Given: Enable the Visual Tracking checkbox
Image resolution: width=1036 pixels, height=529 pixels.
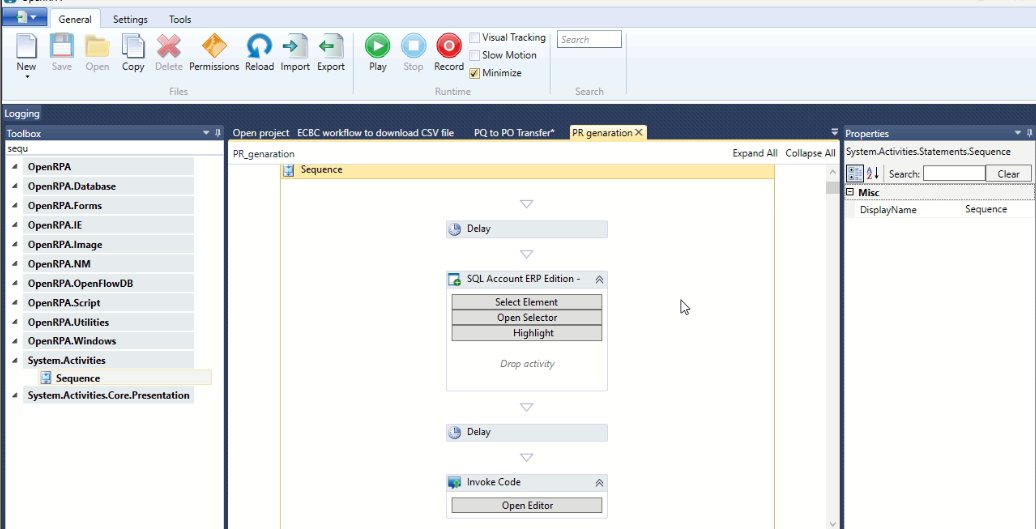Looking at the screenshot, I should [474, 38].
